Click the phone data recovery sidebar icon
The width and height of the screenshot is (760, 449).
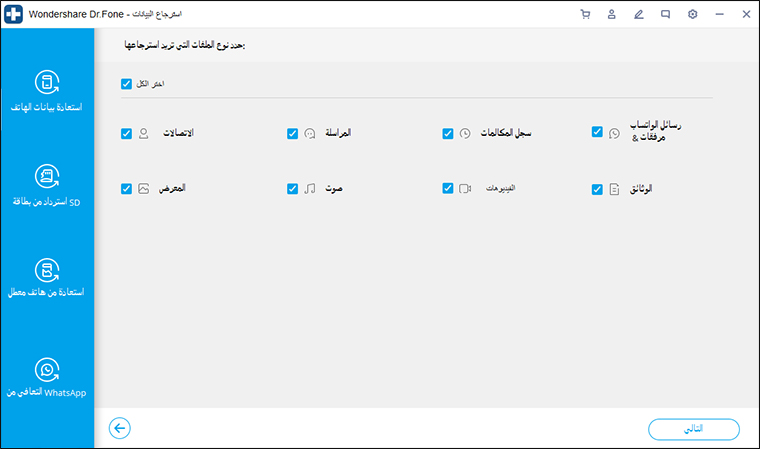pyautogui.click(x=47, y=82)
